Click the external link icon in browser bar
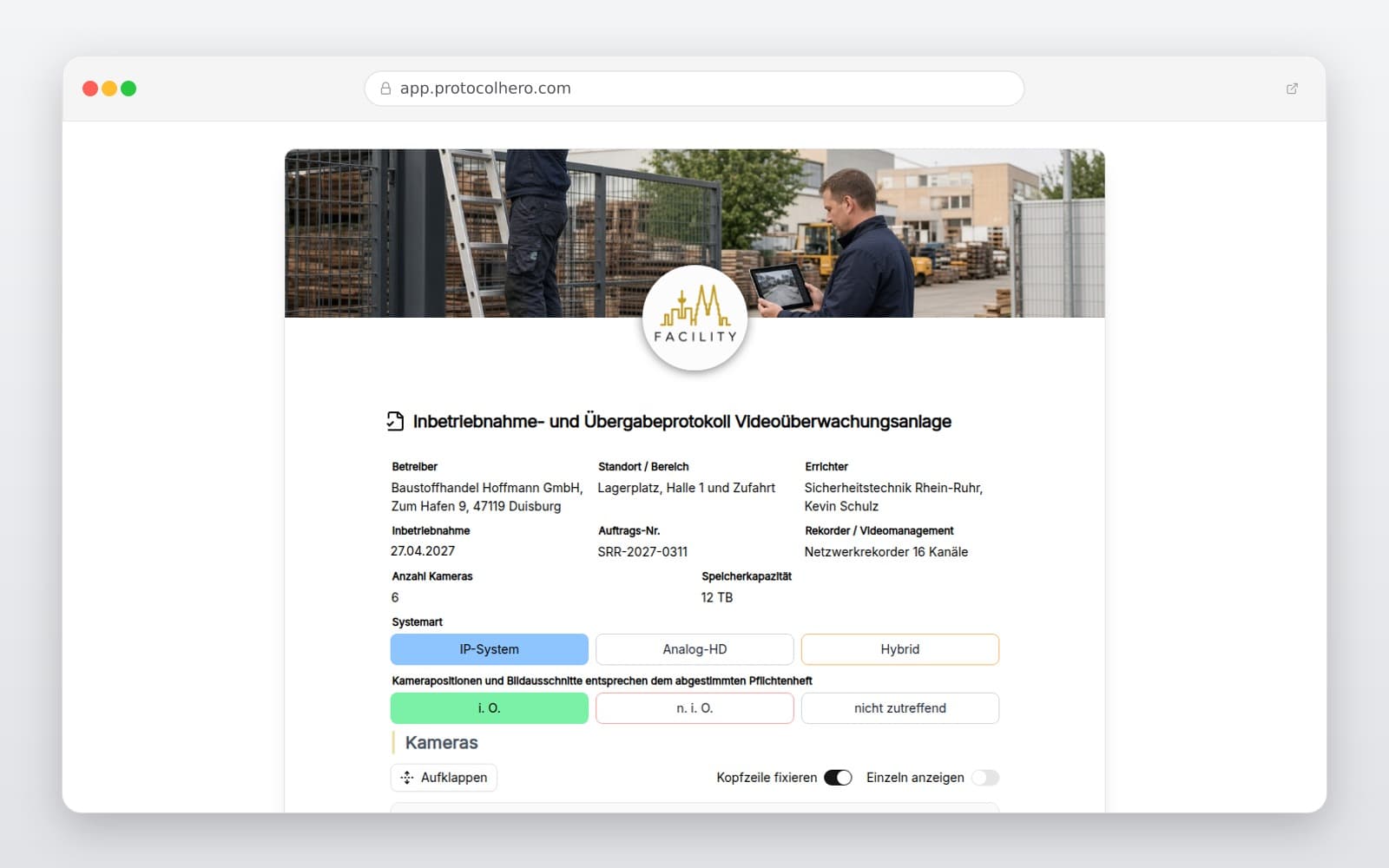The width and height of the screenshot is (1389, 868). (x=1292, y=89)
